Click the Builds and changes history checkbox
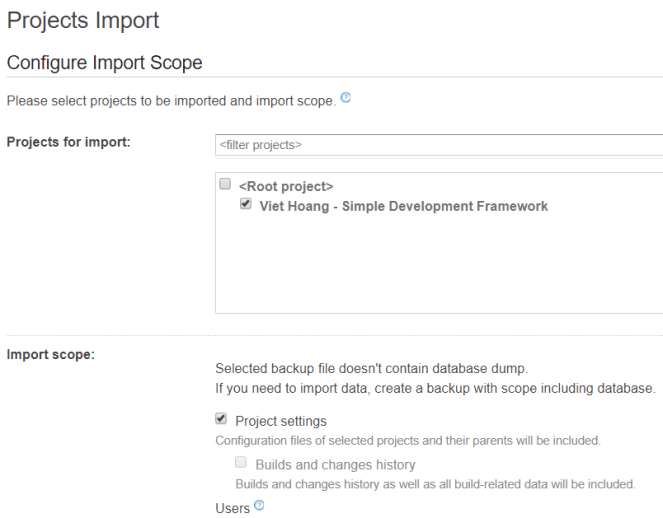 click(241, 463)
